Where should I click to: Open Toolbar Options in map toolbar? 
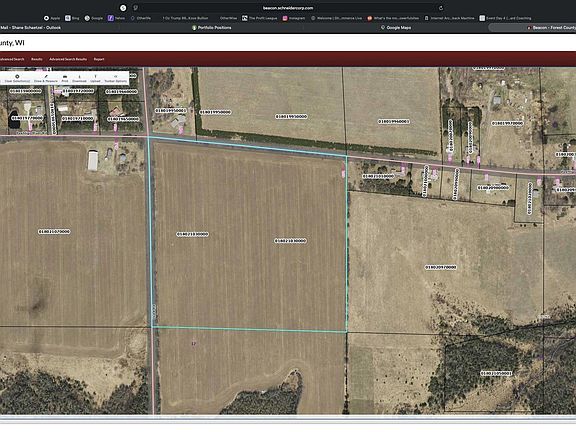click(x=115, y=78)
